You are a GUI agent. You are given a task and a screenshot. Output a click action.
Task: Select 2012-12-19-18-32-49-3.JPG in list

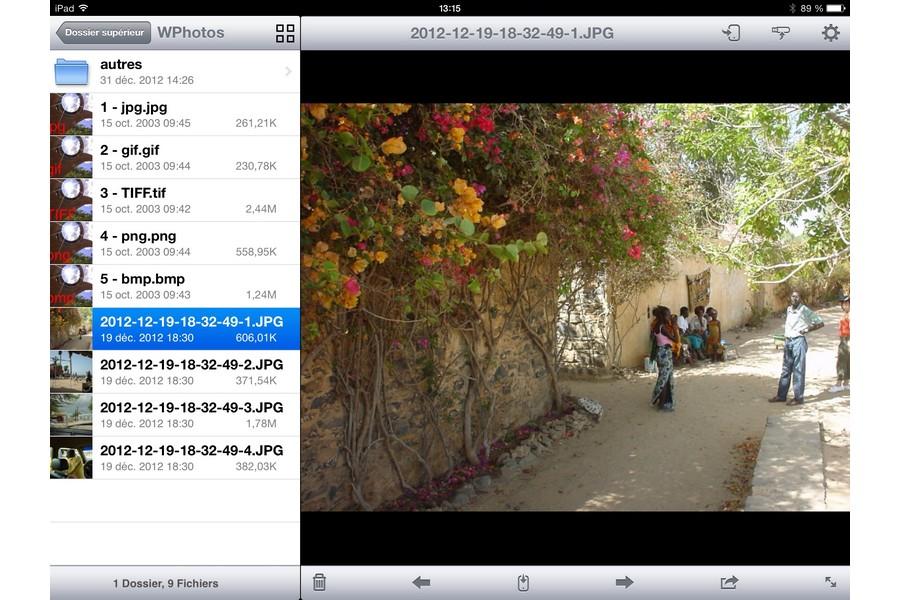pos(175,415)
